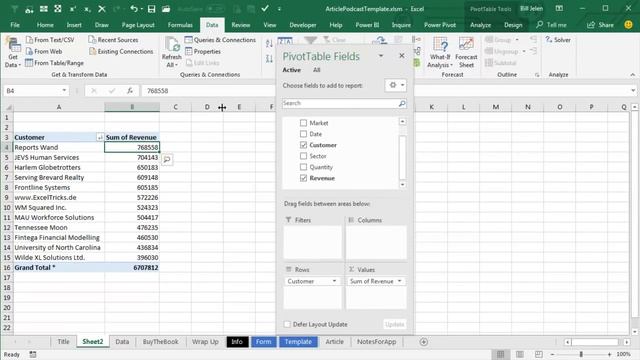Open the Analyze PivotTable tab
This screenshot has height=360, width=640.
pyautogui.click(x=480, y=25)
